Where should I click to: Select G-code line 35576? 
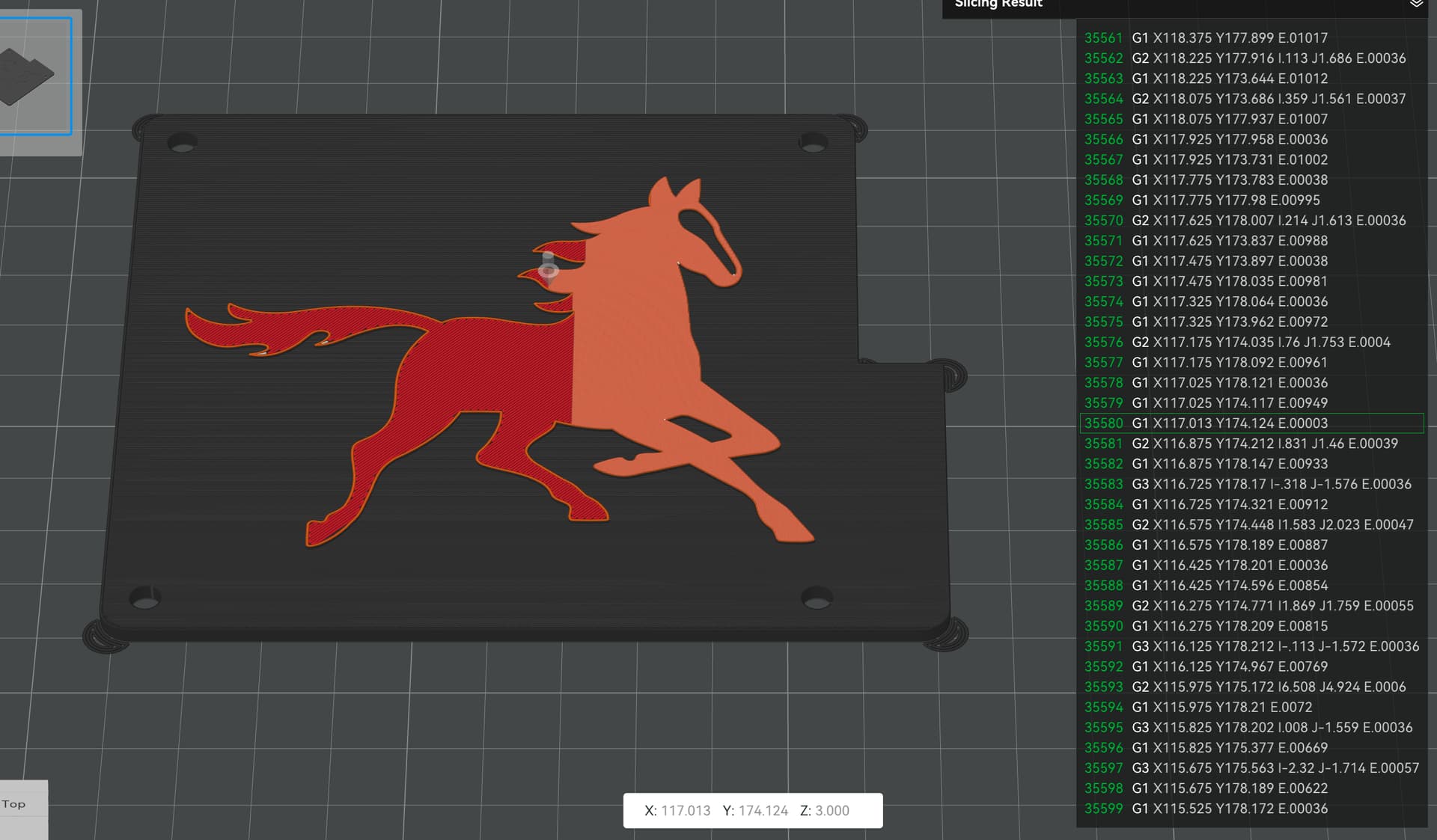tap(1251, 342)
